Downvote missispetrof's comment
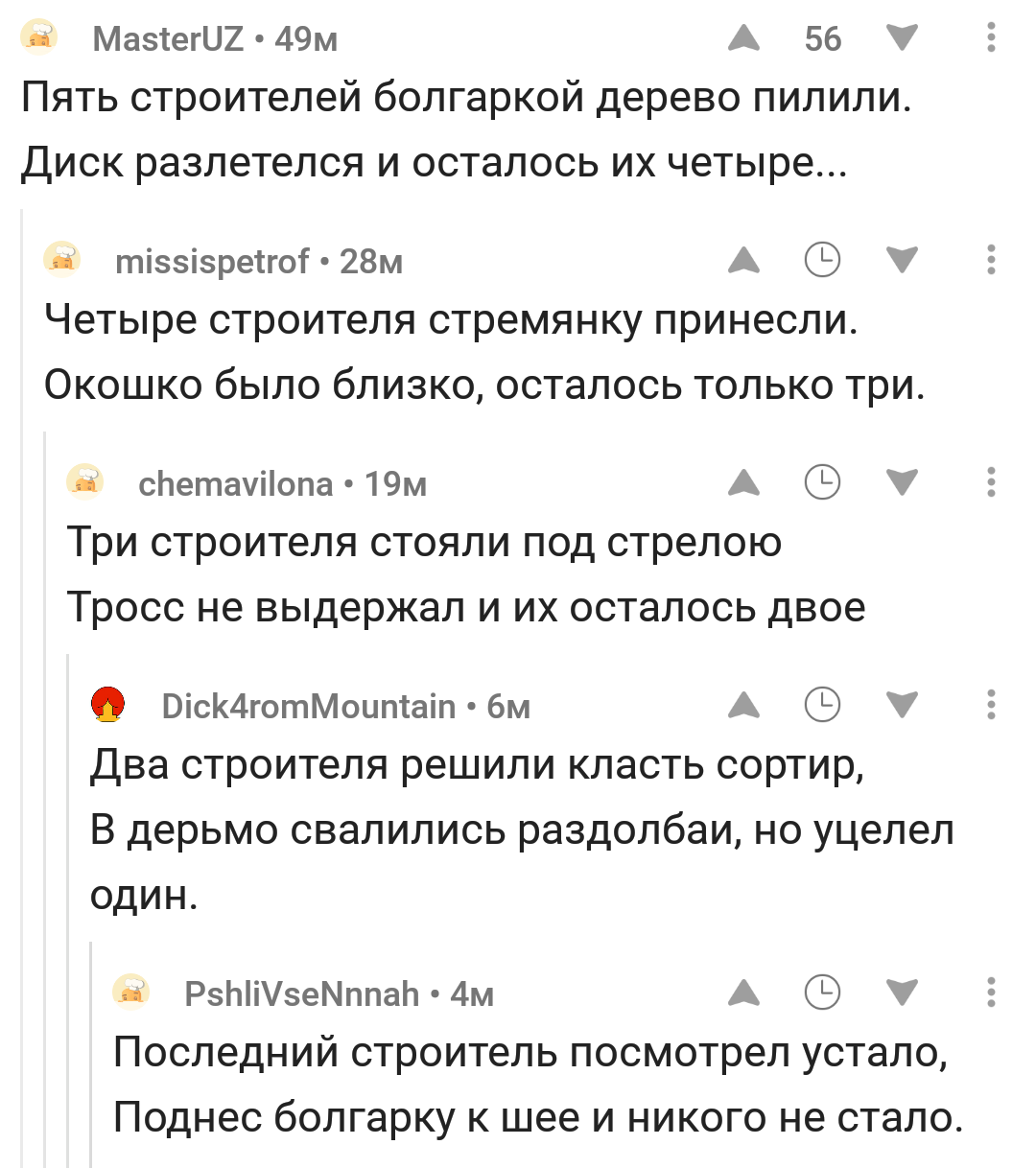 pos(902,260)
